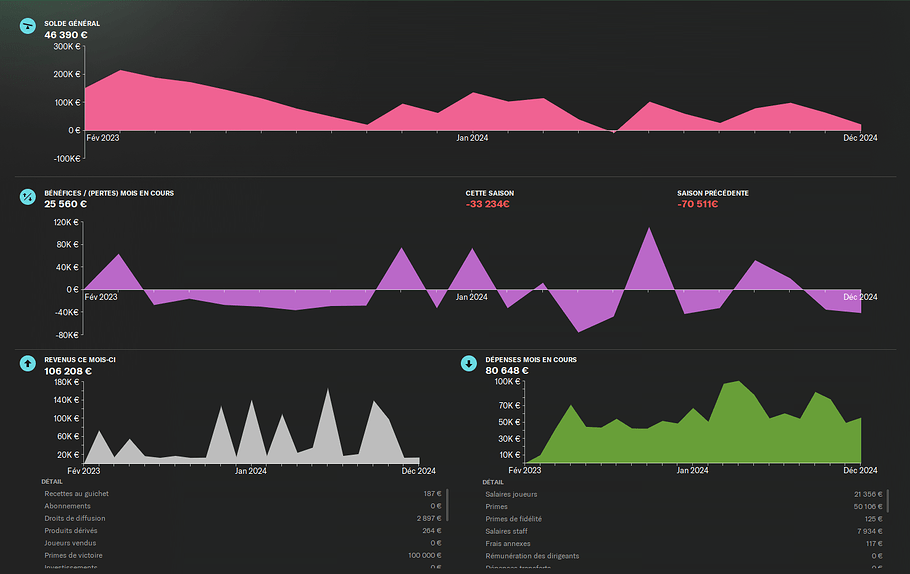Viewport: 910px width, 574px height.
Task: Click the 300K € axis label on the balance chart
Action: 67,46
